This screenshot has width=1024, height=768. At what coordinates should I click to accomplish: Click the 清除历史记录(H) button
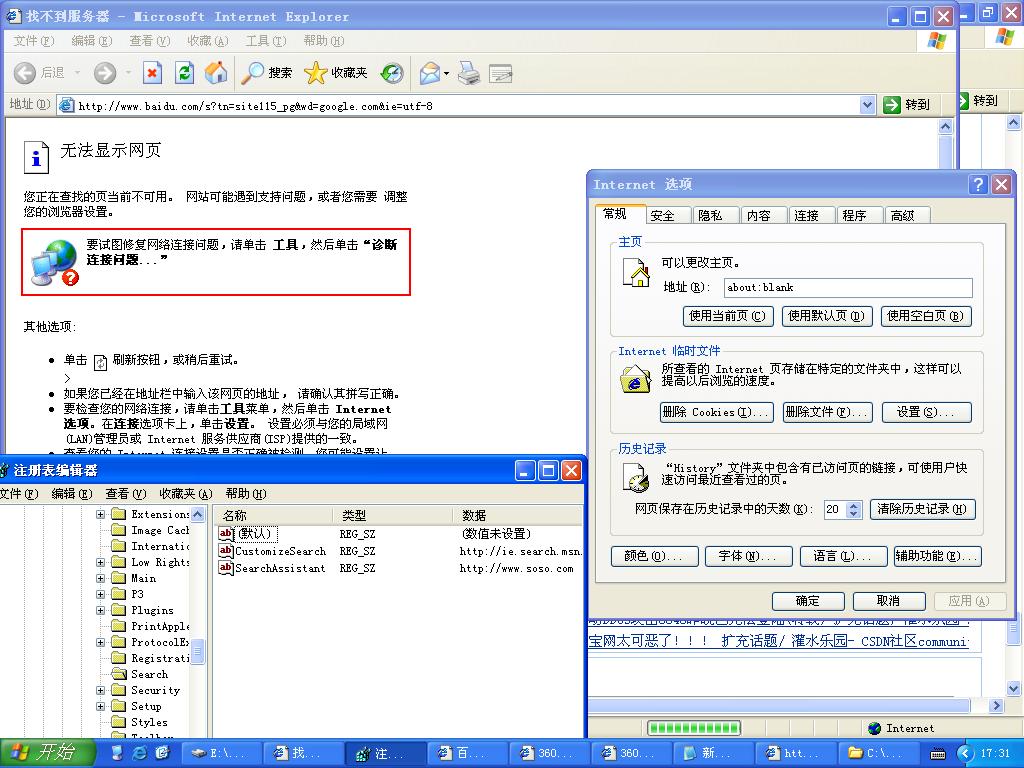click(922, 509)
